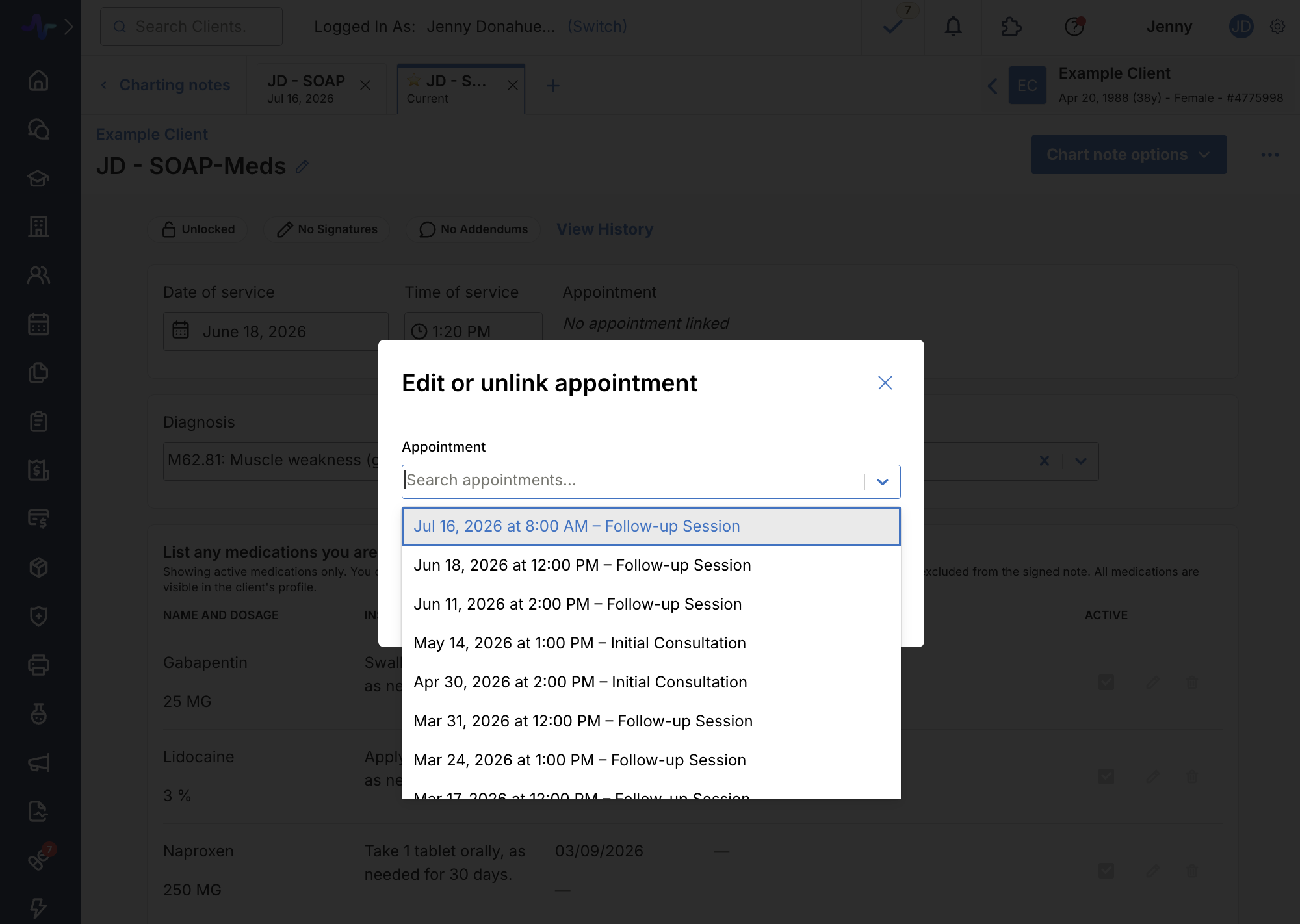The image size is (1300, 924).
Task: Click the No Signatures button
Action: (x=327, y=229)
